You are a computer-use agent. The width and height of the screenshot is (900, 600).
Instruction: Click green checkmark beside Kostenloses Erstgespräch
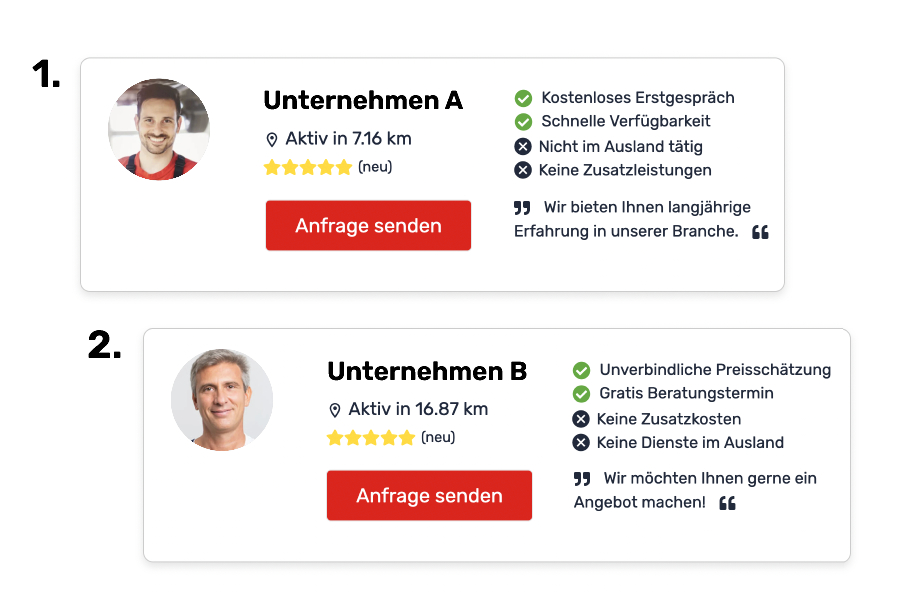tap(523, 98)
